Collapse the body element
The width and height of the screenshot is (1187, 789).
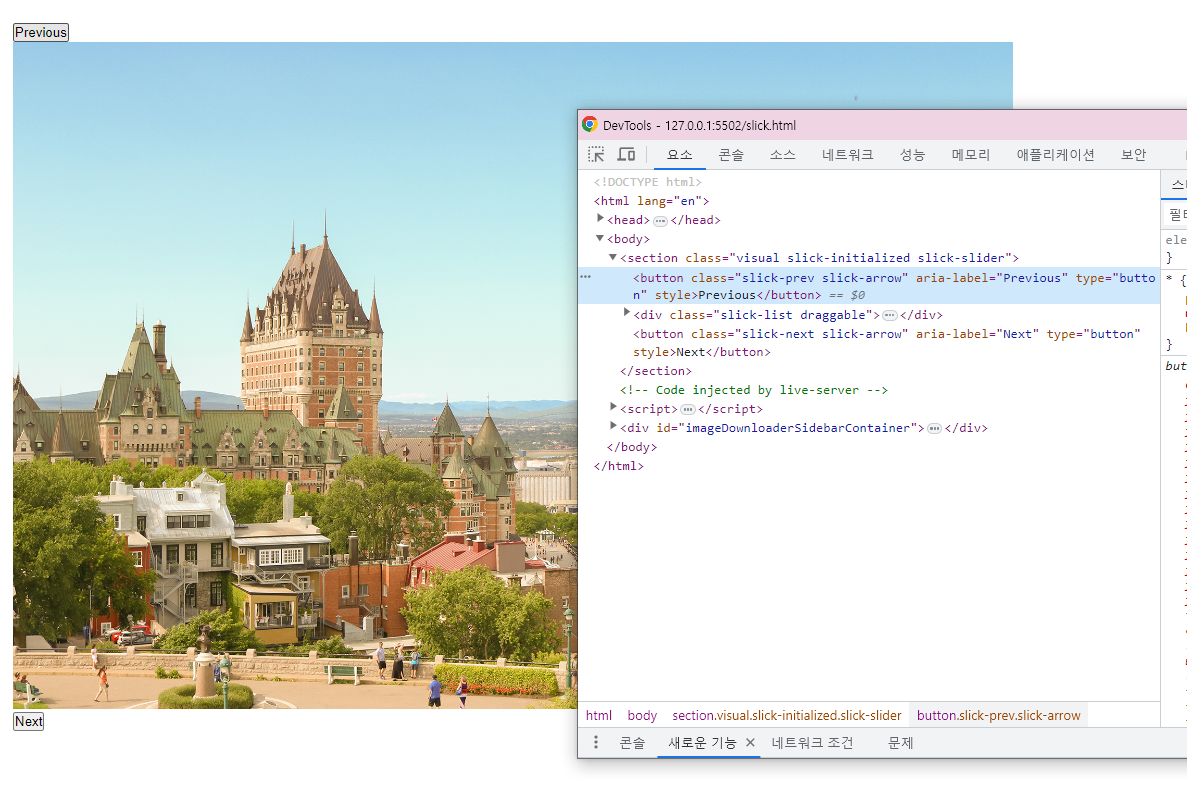click(600, 238)
